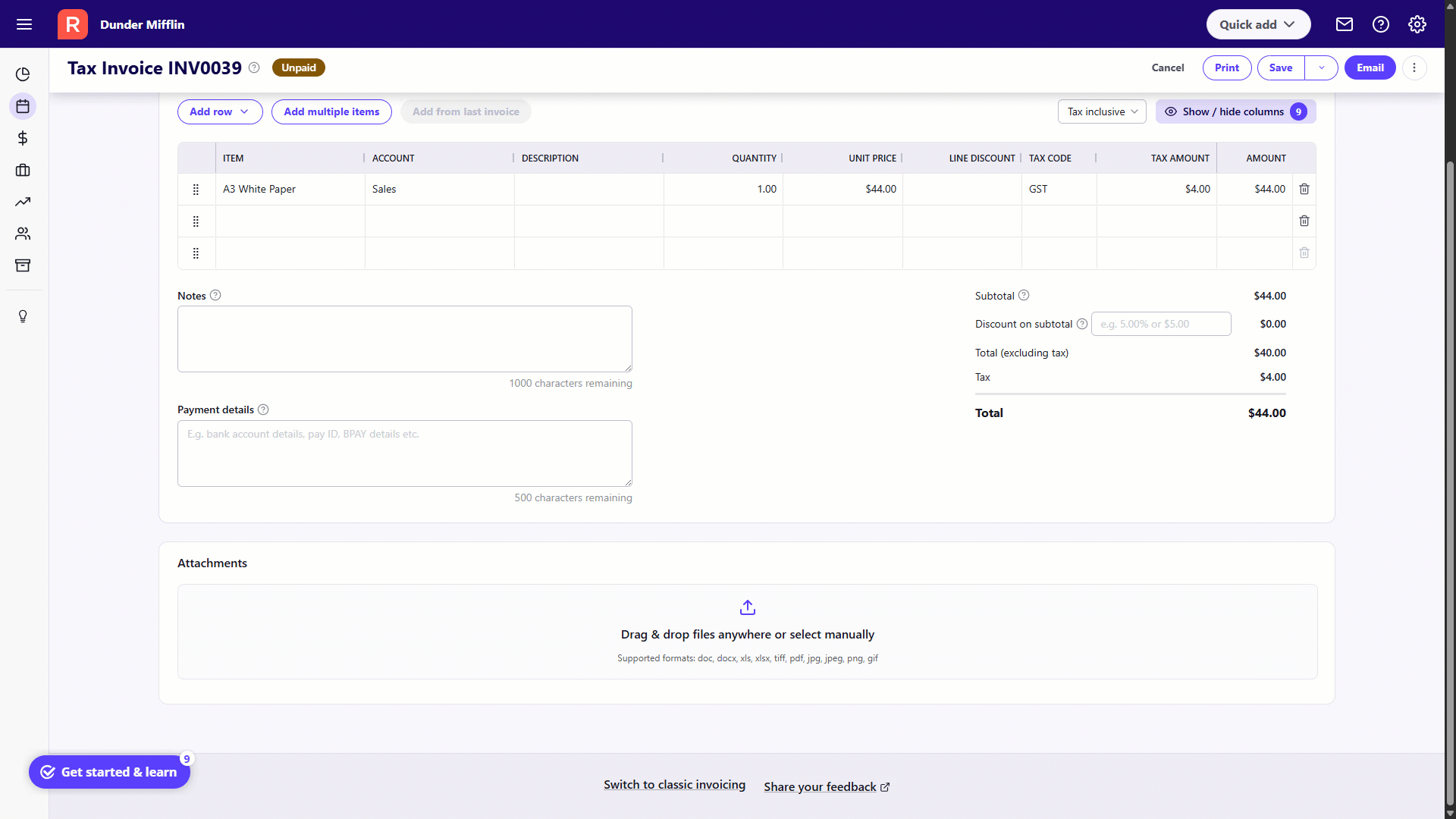This screenshot has height=819, width=1456.
Task: Click the tax amount $4.00 cell
Action: pyautogui.click(x=1156, y=189)
